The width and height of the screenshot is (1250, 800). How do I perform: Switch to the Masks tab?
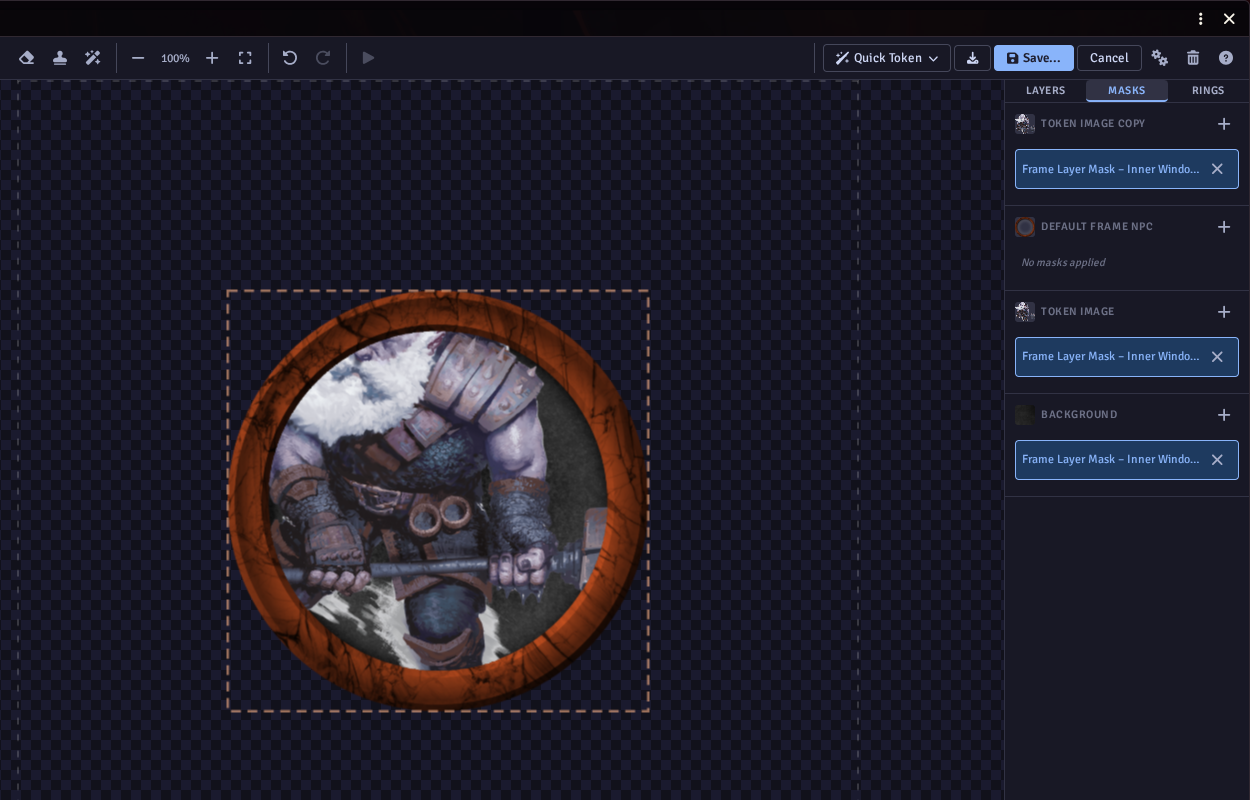pos(1127,90)
